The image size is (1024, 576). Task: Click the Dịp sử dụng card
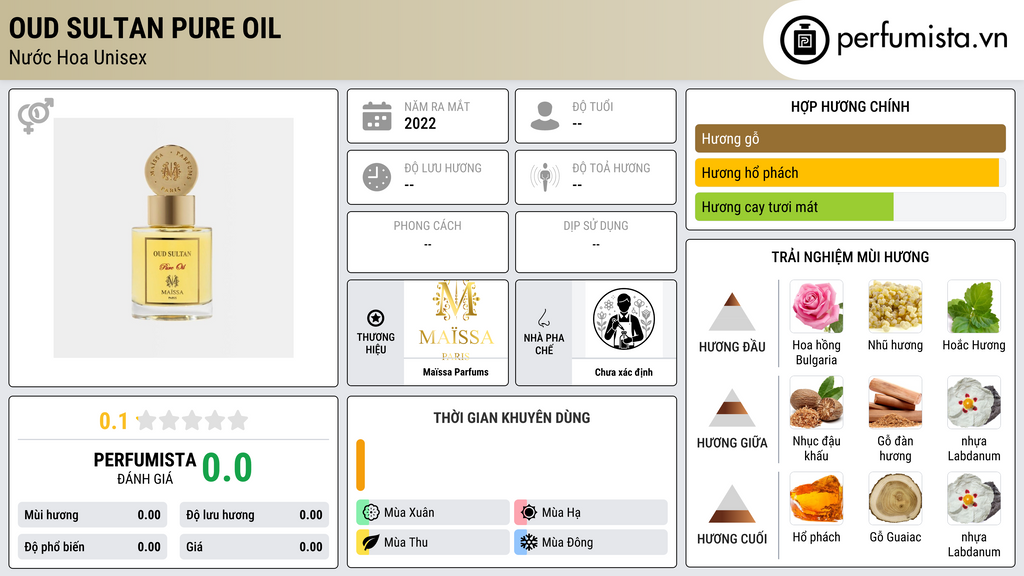coord(596,242)
